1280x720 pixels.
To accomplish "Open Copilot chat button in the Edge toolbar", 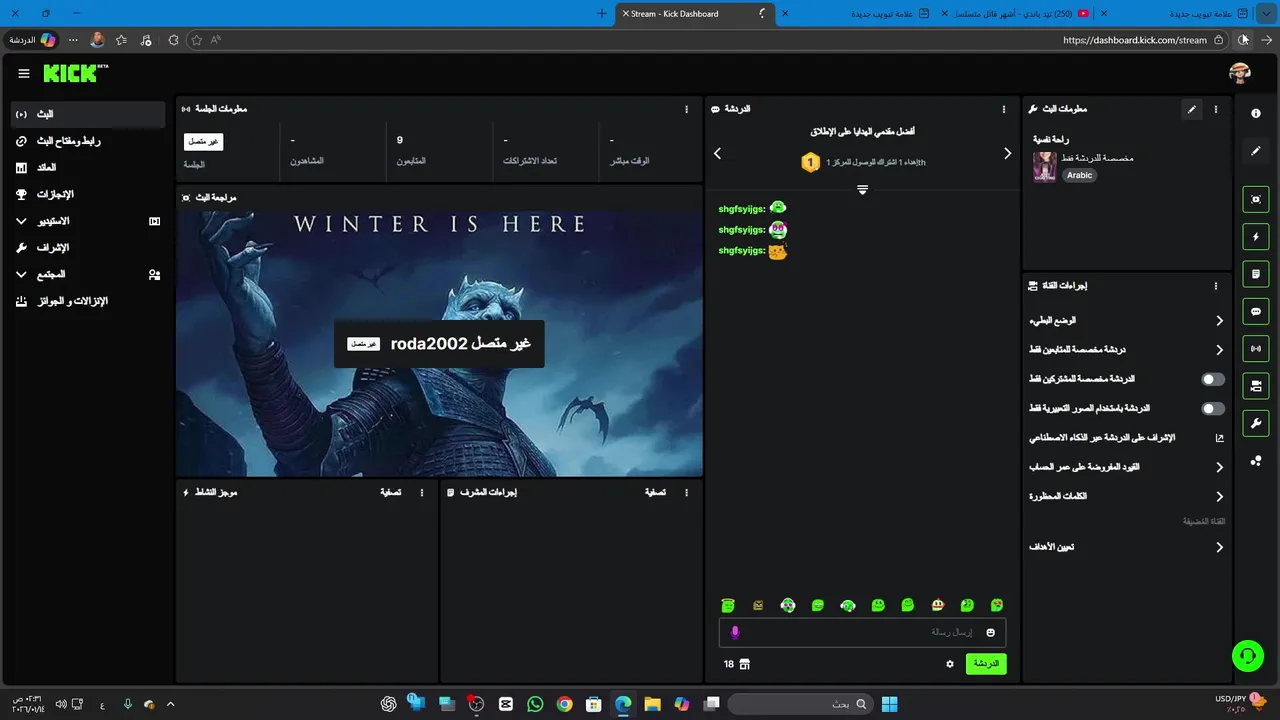I will 34,40.
